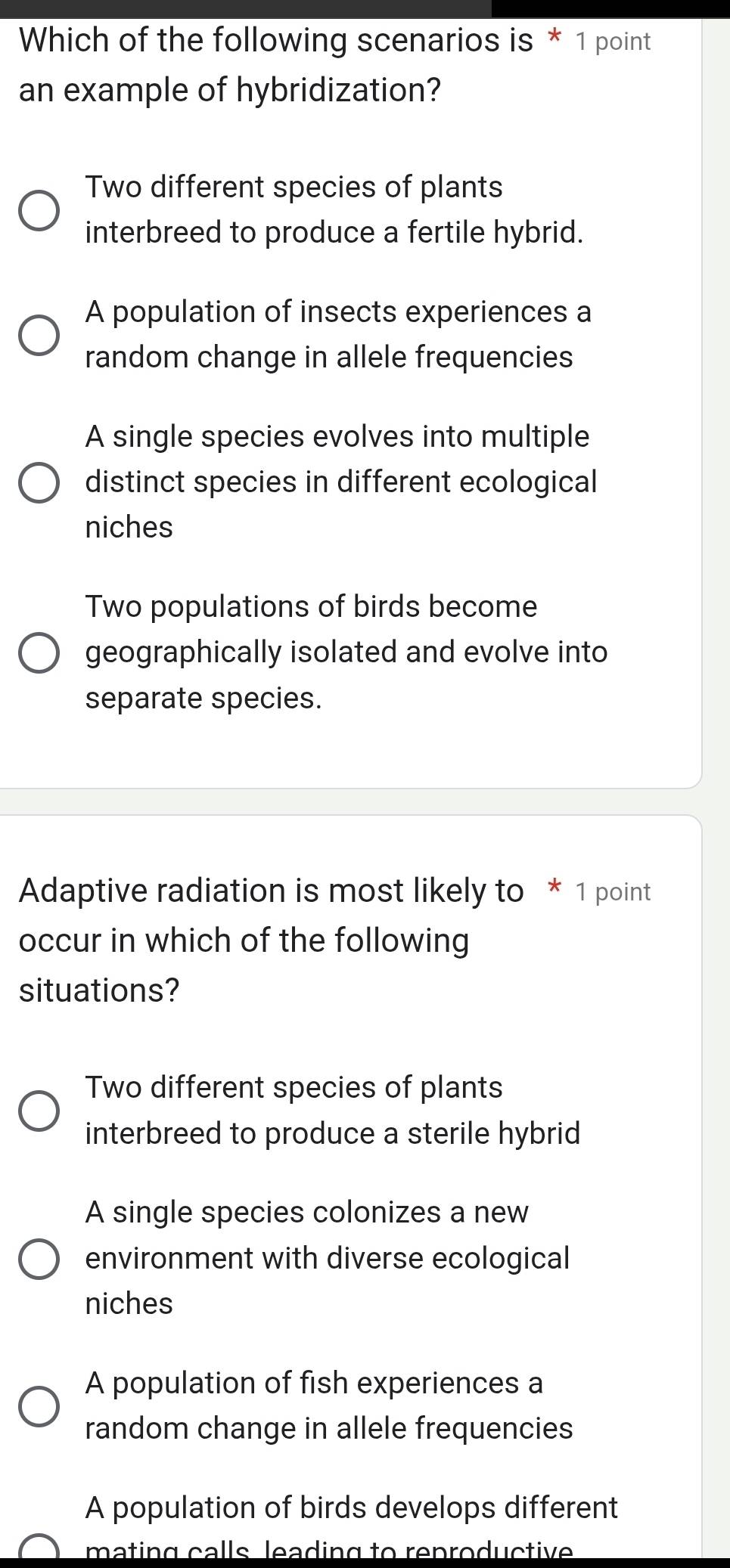Select "Two different species of plants interbreed to produce a fertile hybrid"

pos(39,212)
